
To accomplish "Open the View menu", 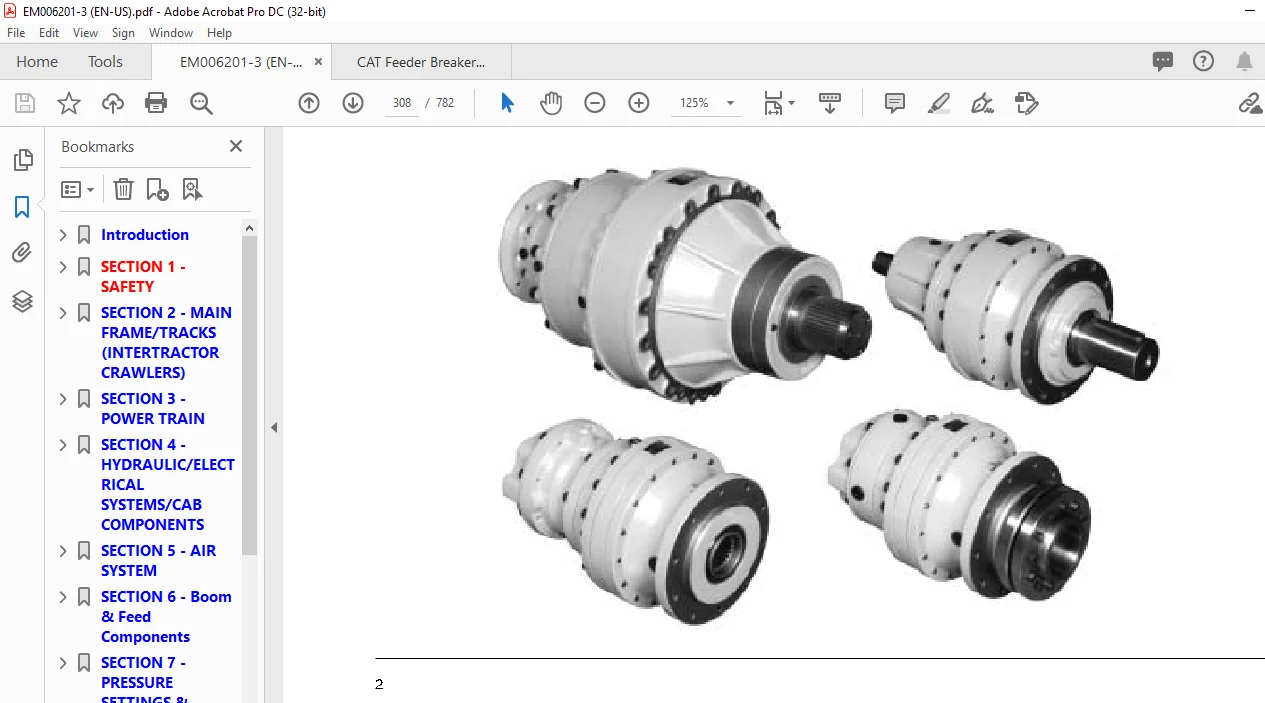I will (x=85, y=33).
